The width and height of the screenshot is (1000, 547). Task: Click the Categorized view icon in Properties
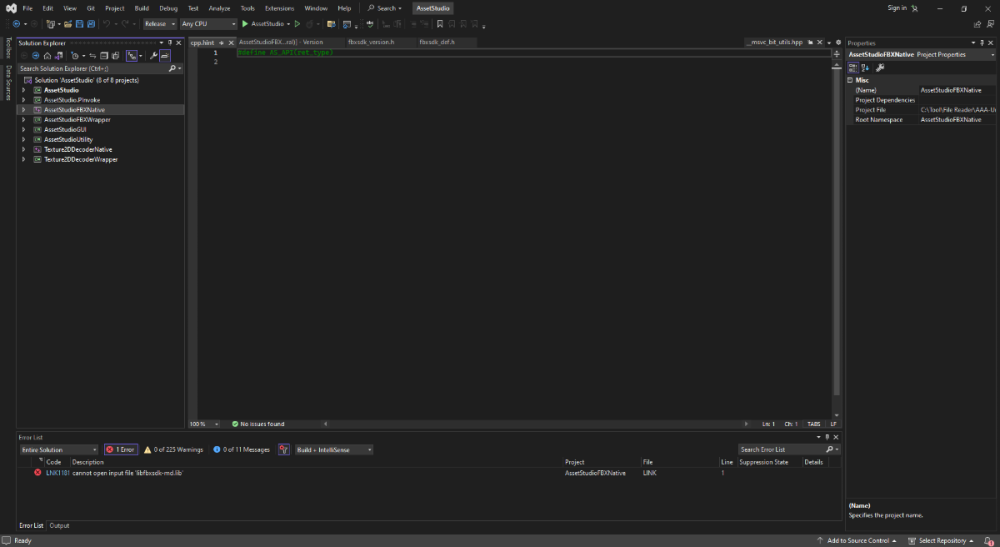tap(853, 68)
